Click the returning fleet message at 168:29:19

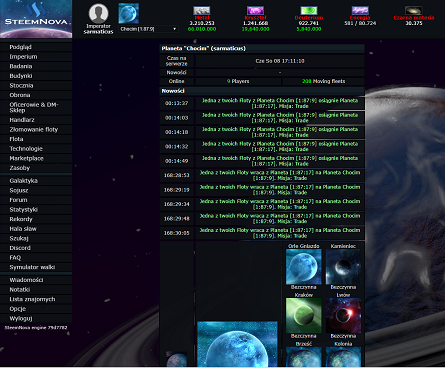[x=280, y=190]
